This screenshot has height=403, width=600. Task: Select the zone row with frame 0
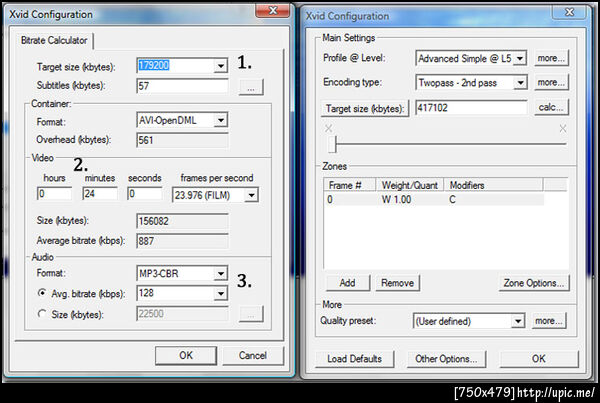[434, 199]
